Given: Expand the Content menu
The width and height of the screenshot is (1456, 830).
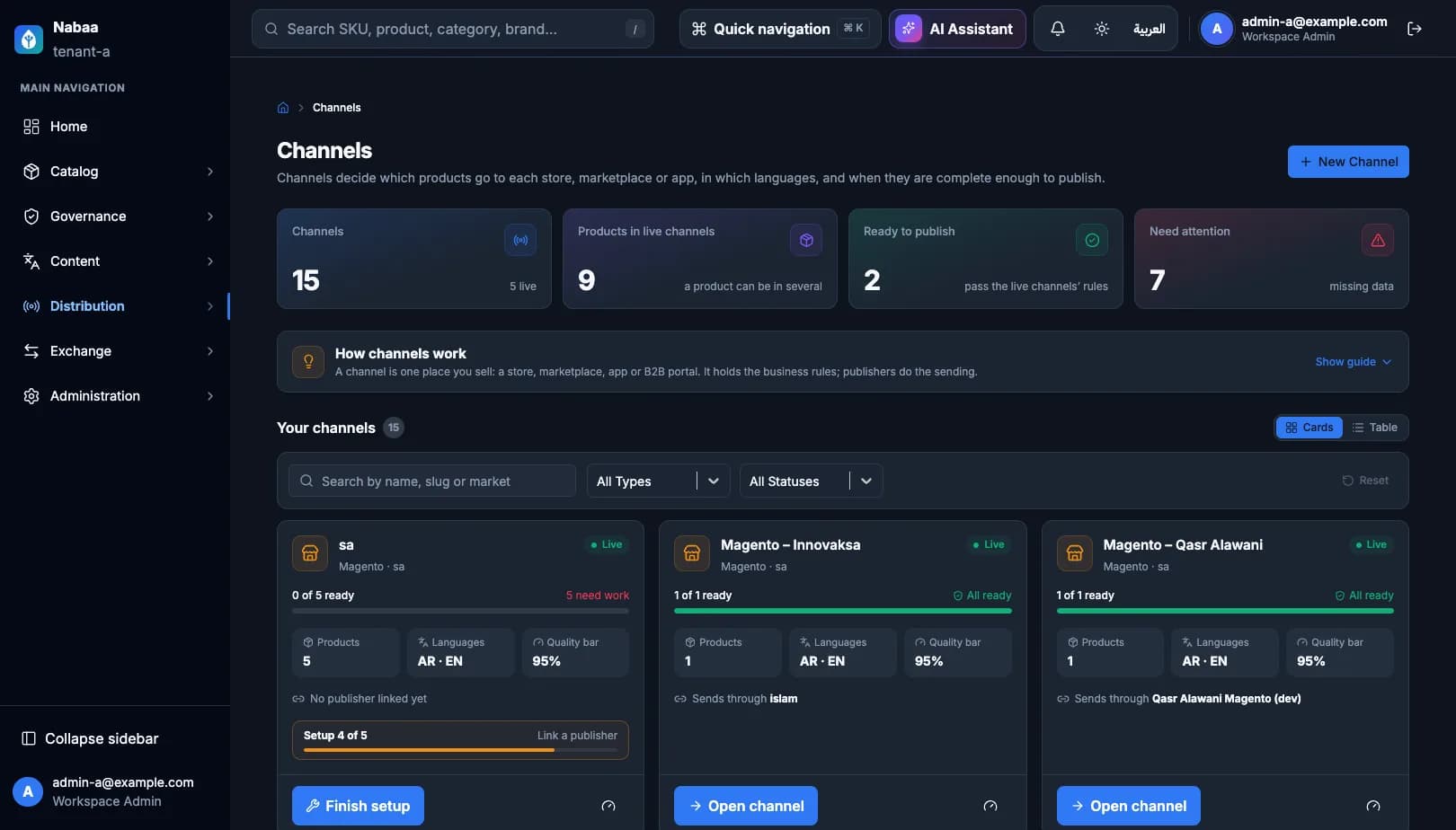Looking at the screenshot, I should (115, 261).
